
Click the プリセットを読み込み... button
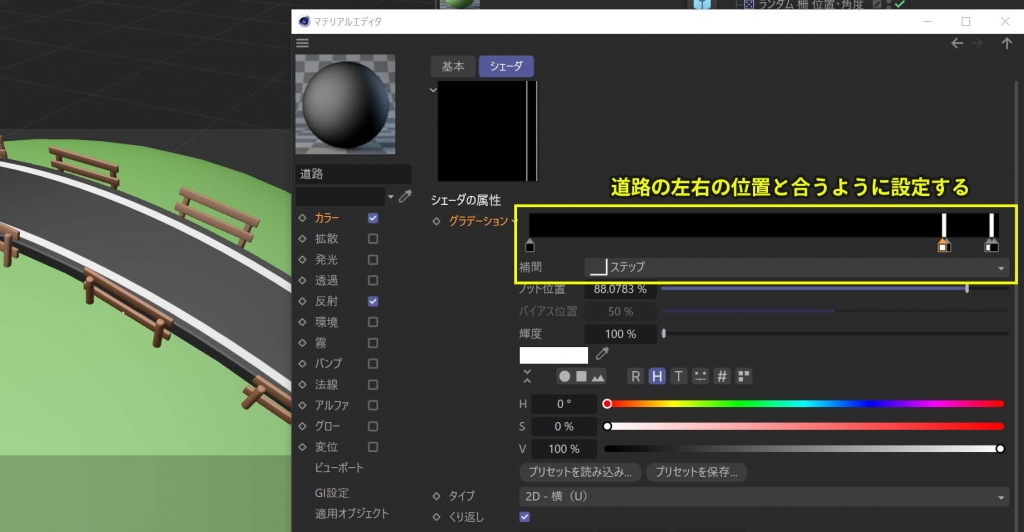pos(580,472)
